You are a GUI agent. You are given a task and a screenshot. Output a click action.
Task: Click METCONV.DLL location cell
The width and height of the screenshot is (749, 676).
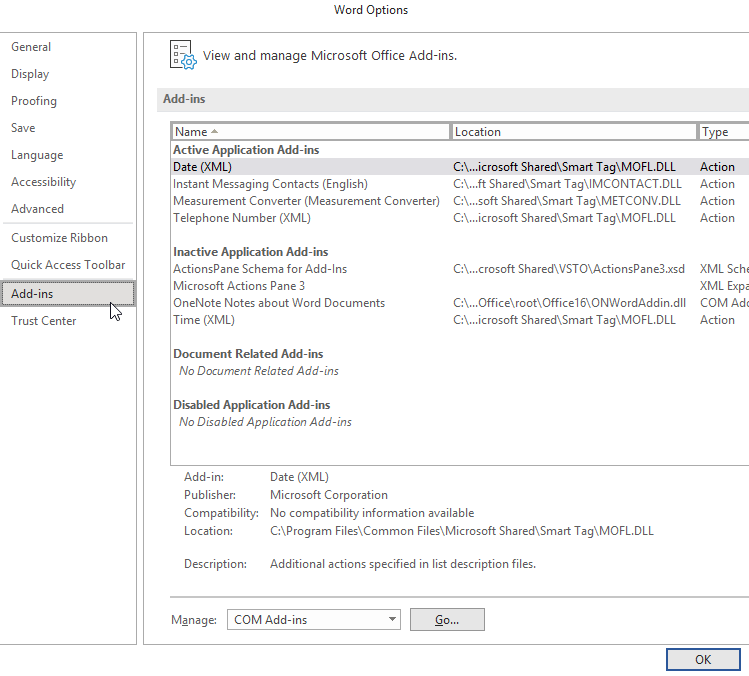tap(567, 201)
